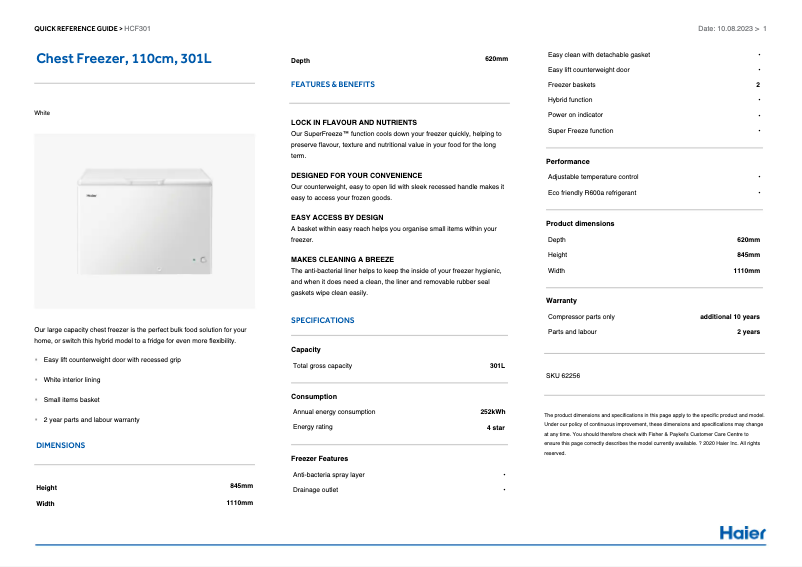Click the 'Eco friendly R600a refrigerant' row
Image resolution: width=802 pixels, height=567 pixels.
tap(592, 192)
